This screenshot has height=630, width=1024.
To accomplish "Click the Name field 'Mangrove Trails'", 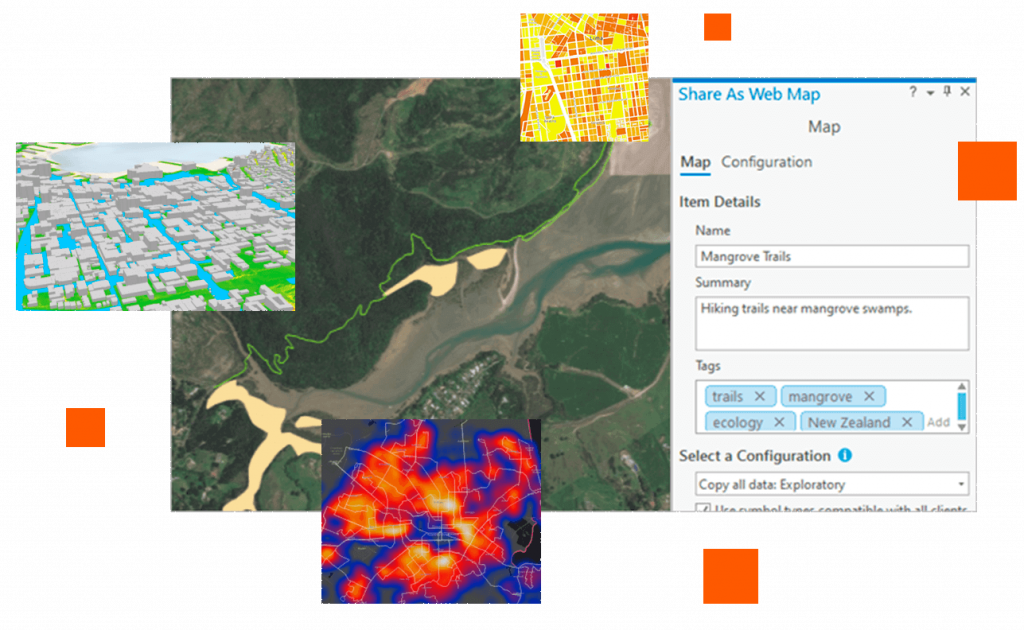I will 832,256.
